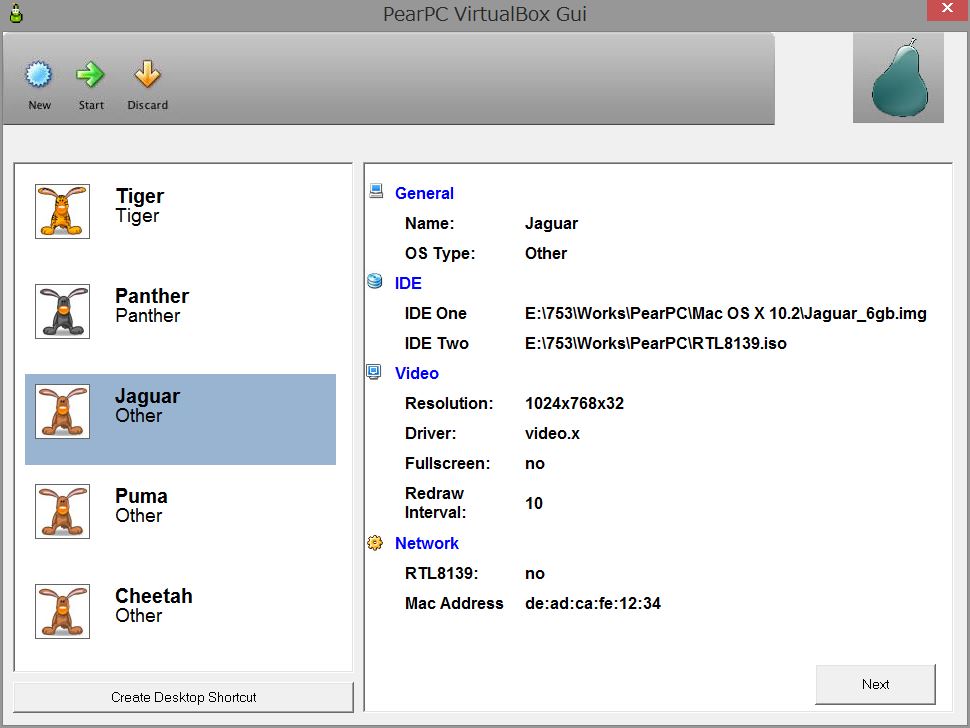Screen dimensions: 970x728
Task: Open the General settings link
Action: [424, 194]
